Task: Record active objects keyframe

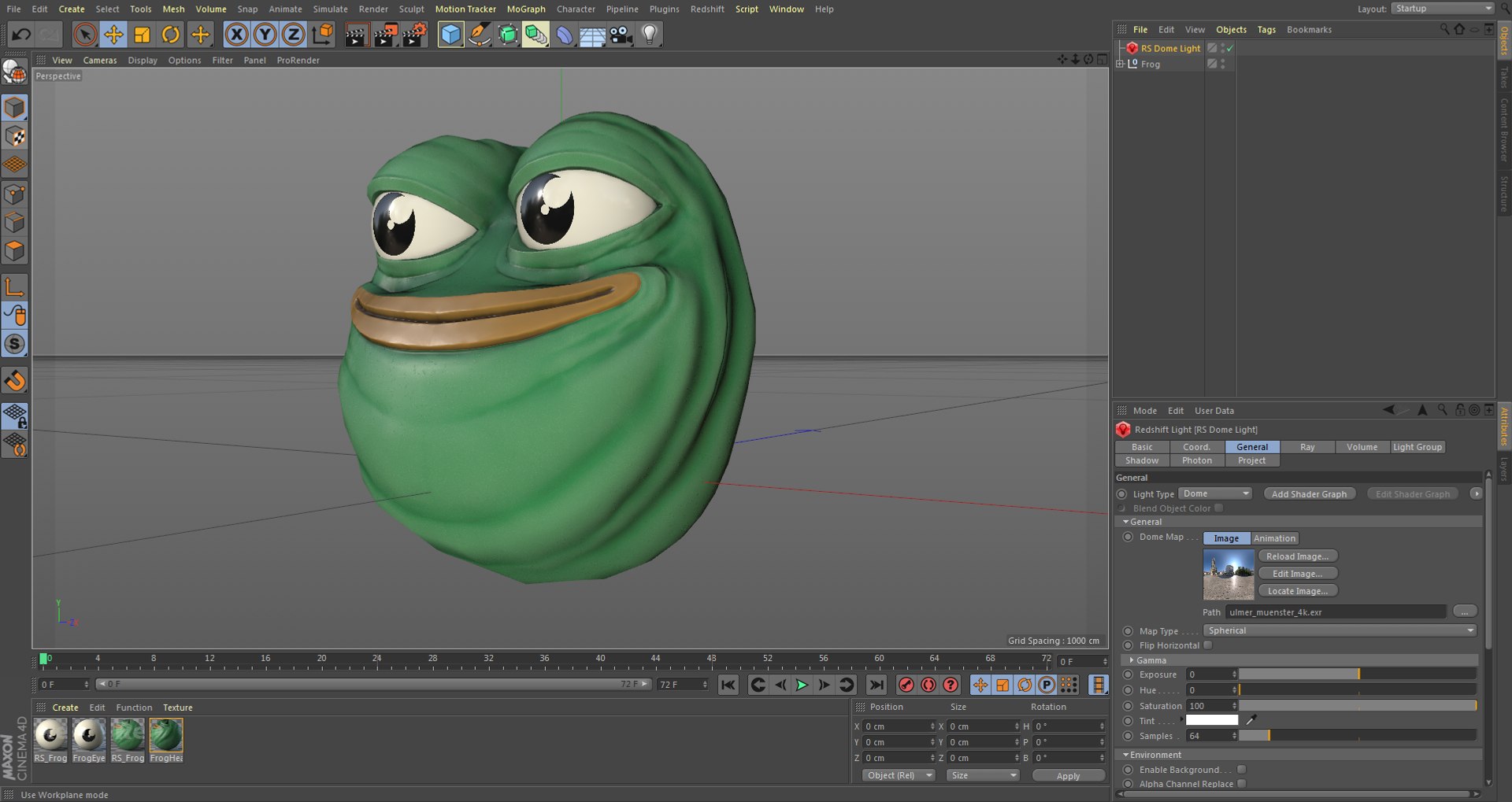Action: (906, 685)
